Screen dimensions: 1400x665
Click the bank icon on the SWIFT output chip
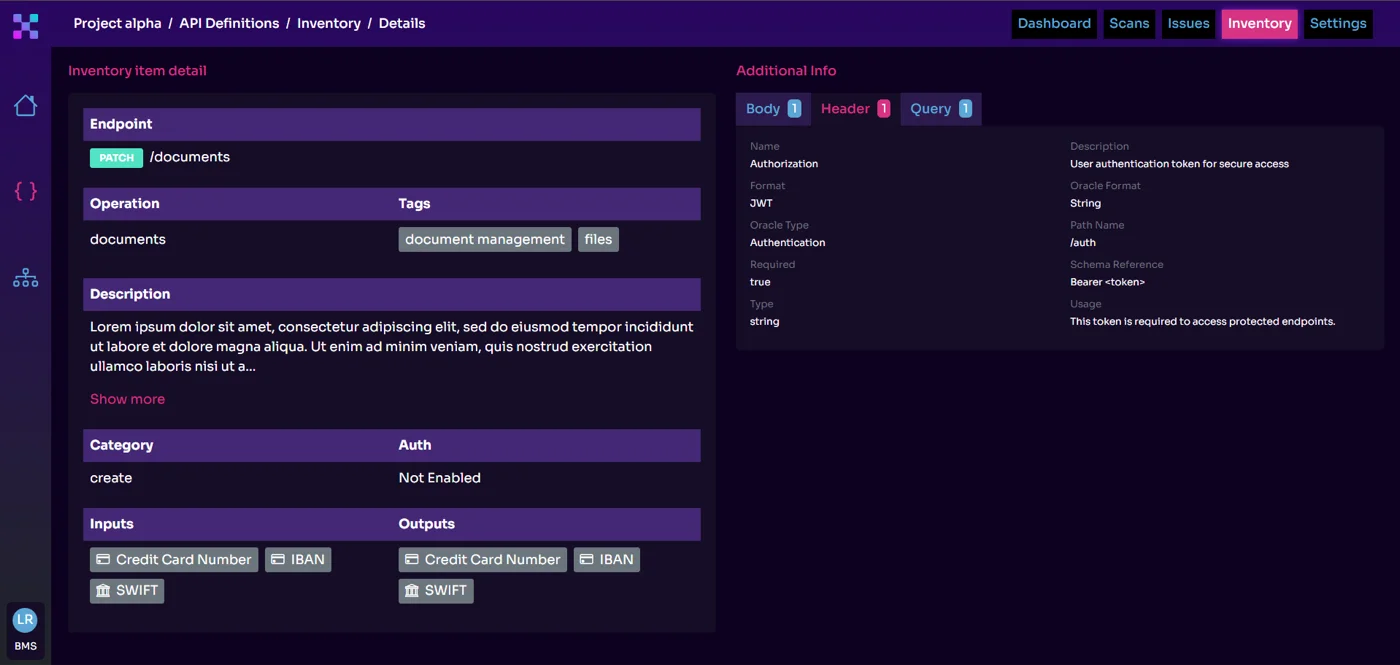[413, 590]
